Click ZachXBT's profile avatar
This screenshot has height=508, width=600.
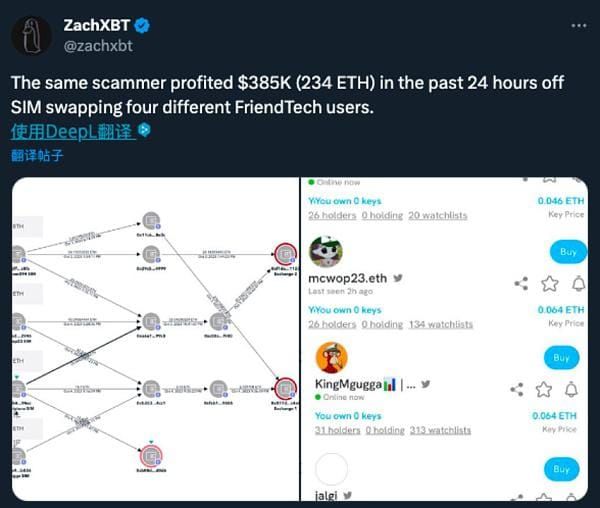(31, 36)
